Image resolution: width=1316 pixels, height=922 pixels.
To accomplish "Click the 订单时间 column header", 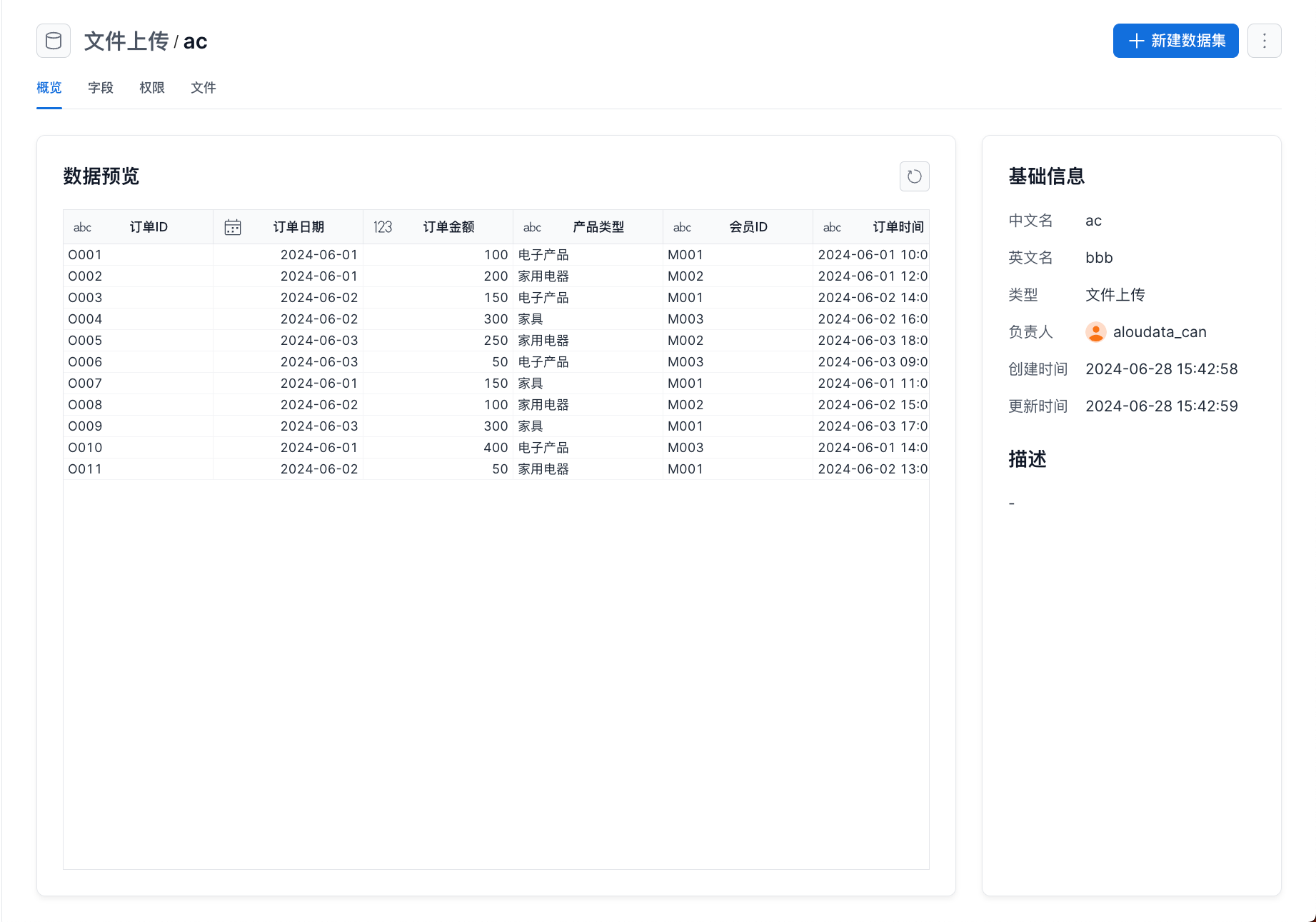I will click(898, 227).
